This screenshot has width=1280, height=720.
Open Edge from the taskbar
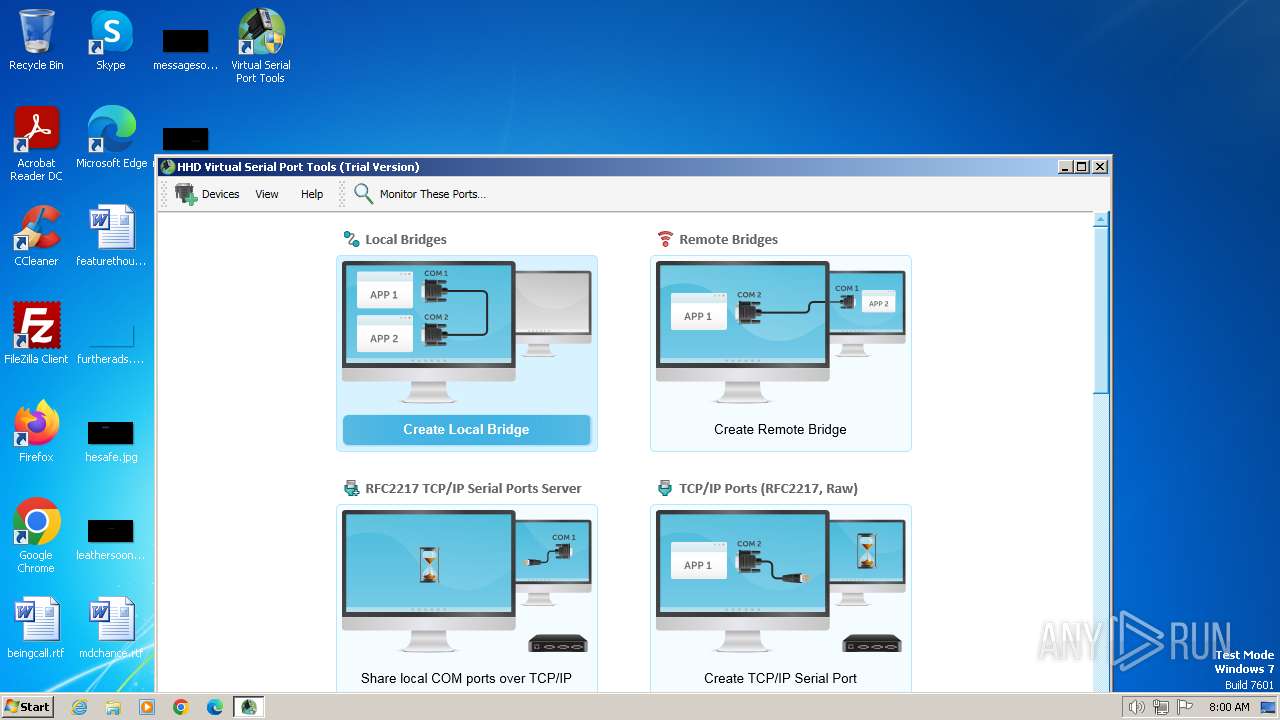(x=215, y=707)
